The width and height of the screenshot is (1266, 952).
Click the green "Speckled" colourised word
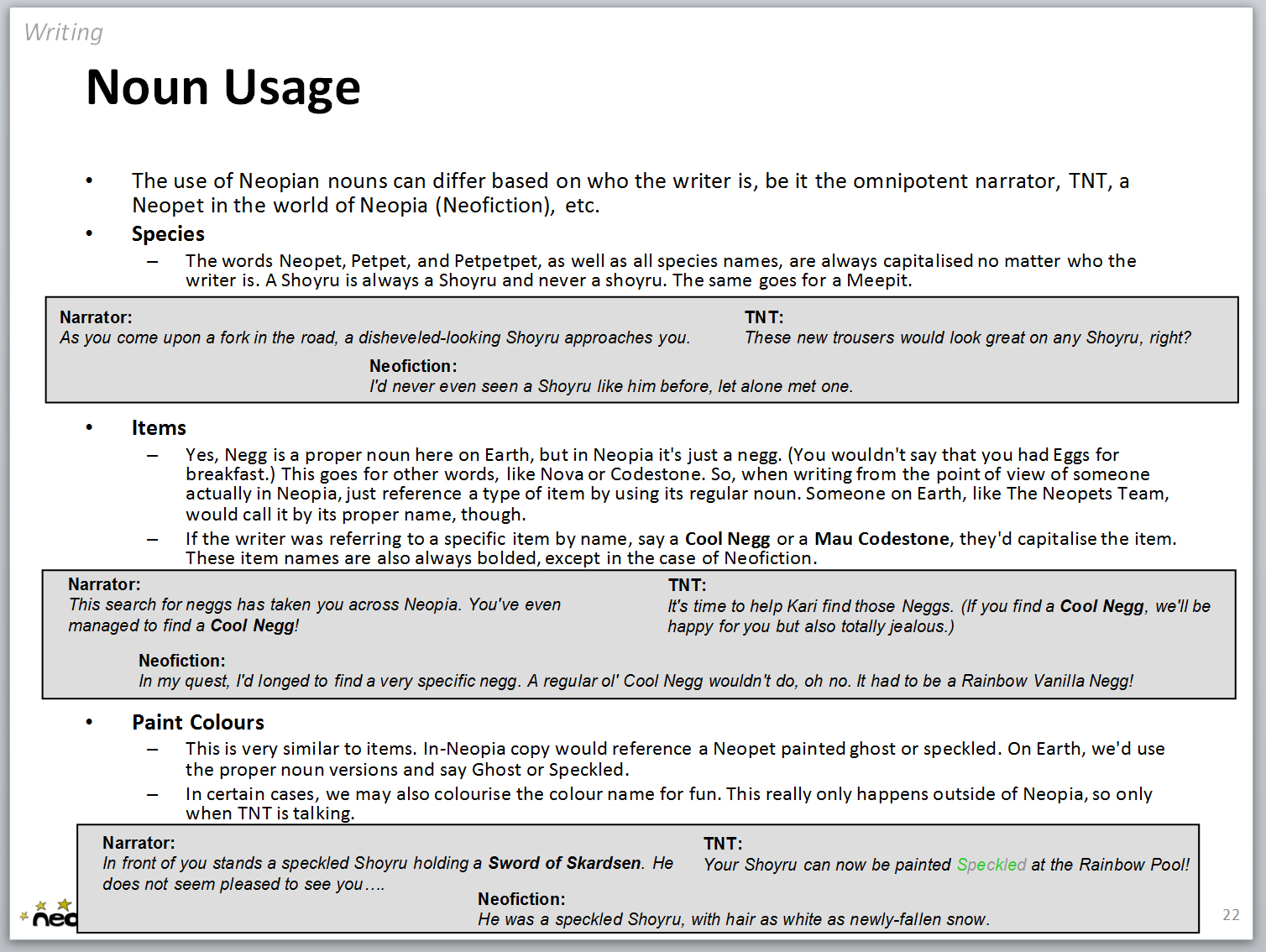pyautogui.click(x=991, y=865)
